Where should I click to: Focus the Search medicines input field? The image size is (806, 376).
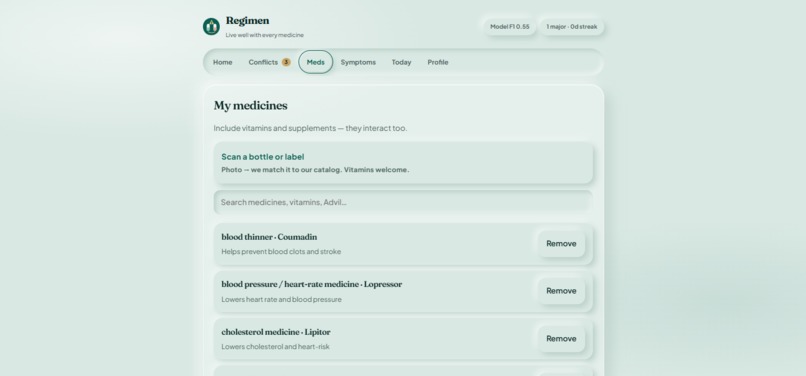[404, 202]
